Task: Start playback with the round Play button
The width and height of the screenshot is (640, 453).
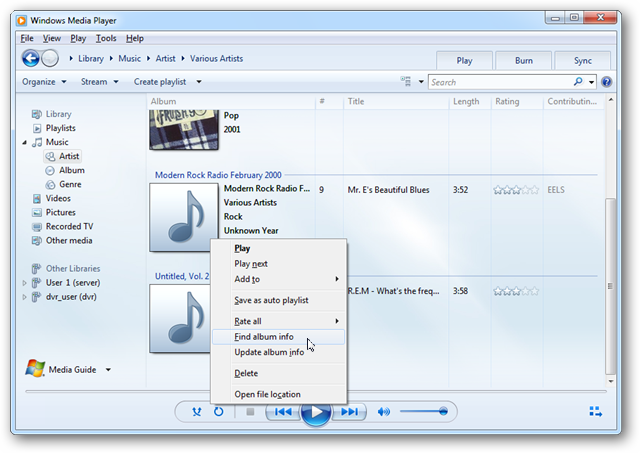Action: click(316, 412)
